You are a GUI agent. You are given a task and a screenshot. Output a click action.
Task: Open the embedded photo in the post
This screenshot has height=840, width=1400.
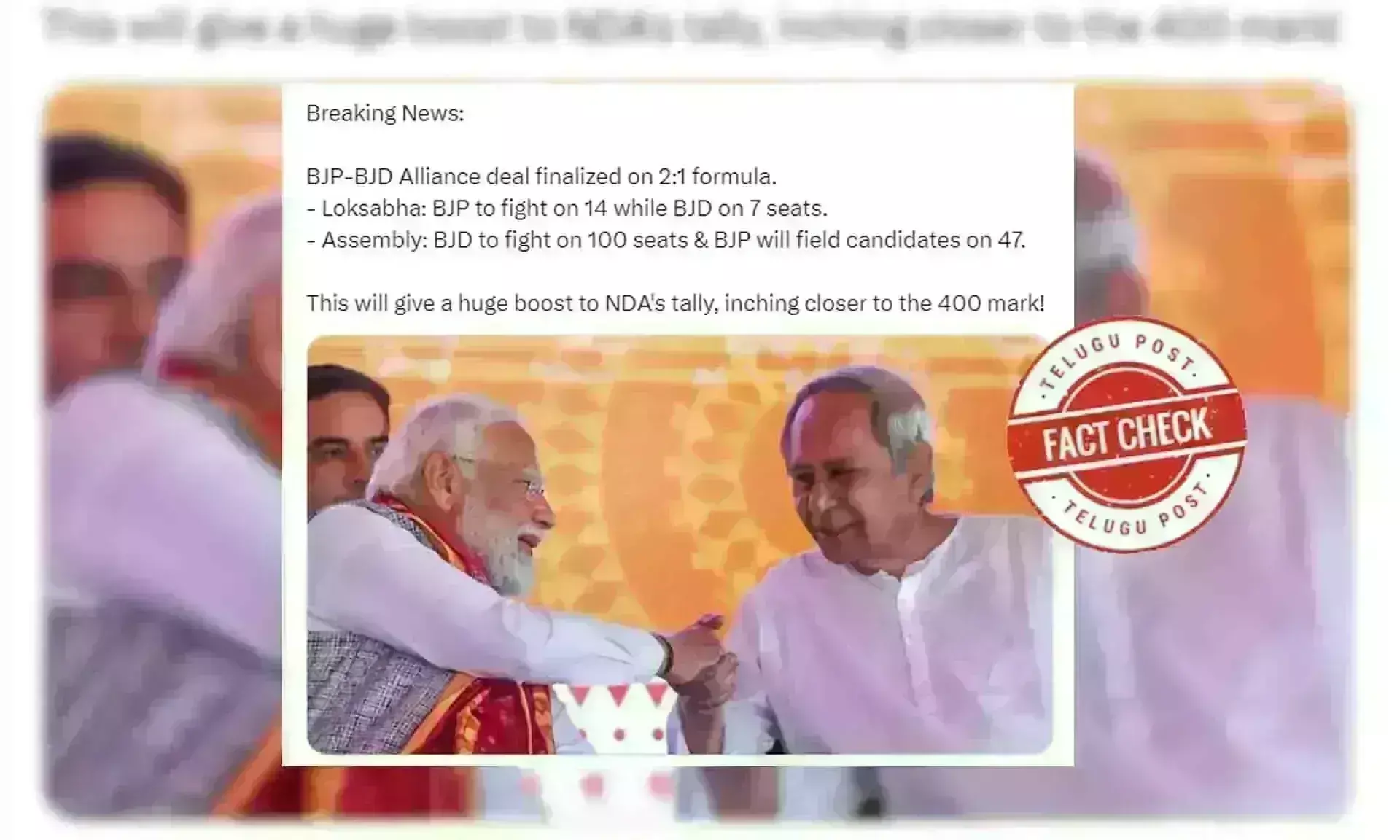pos(680,545)
